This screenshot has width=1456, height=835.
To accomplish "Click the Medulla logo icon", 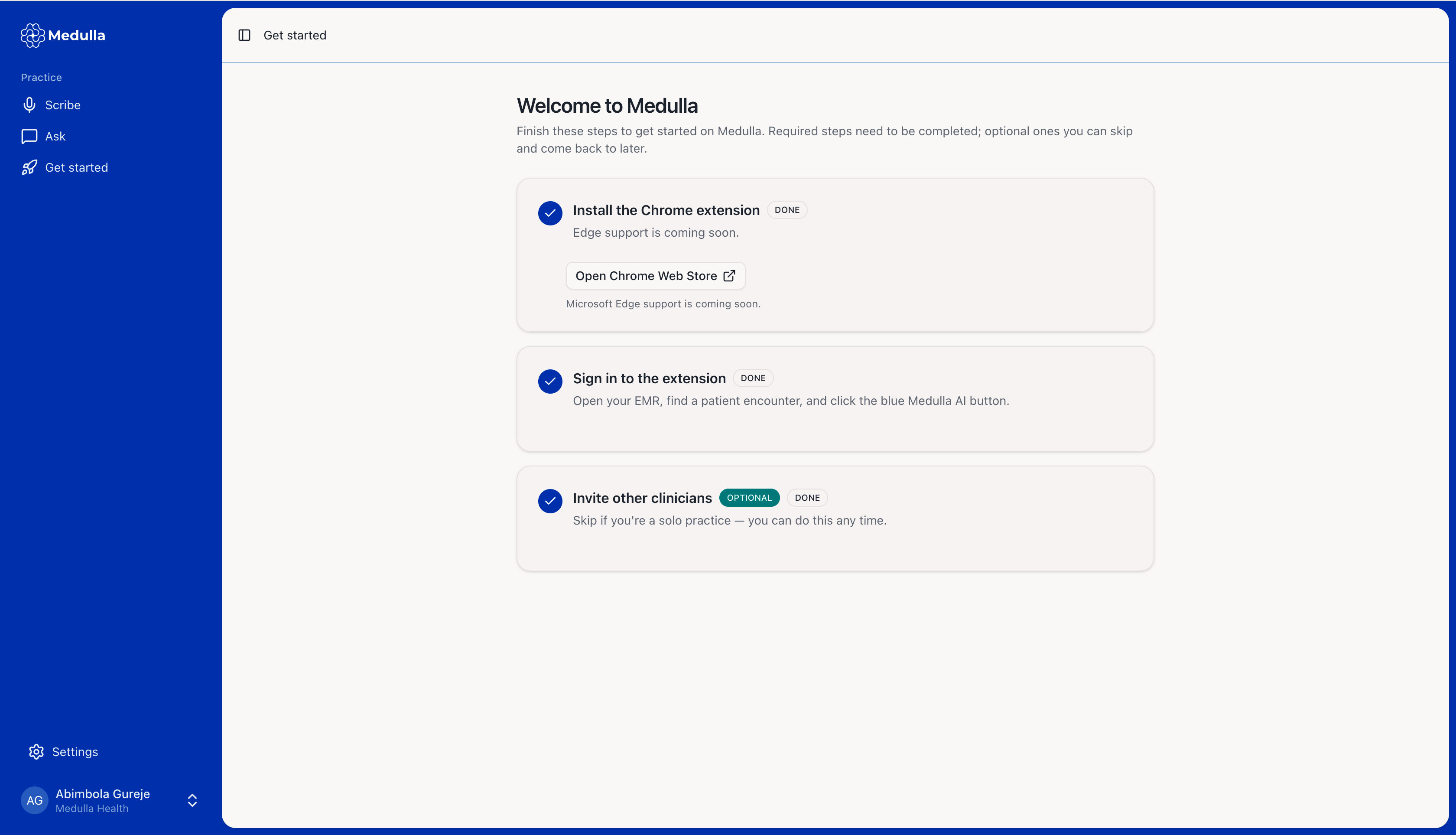I will click(x=32, y=36).
